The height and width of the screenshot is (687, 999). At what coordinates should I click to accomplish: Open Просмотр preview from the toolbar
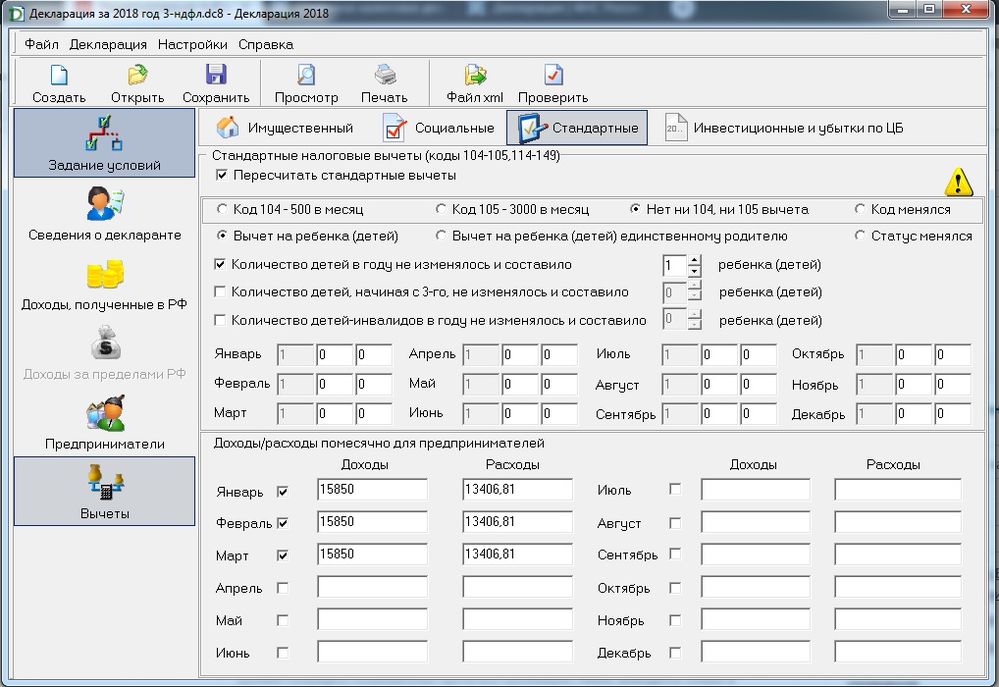(306, 76)
